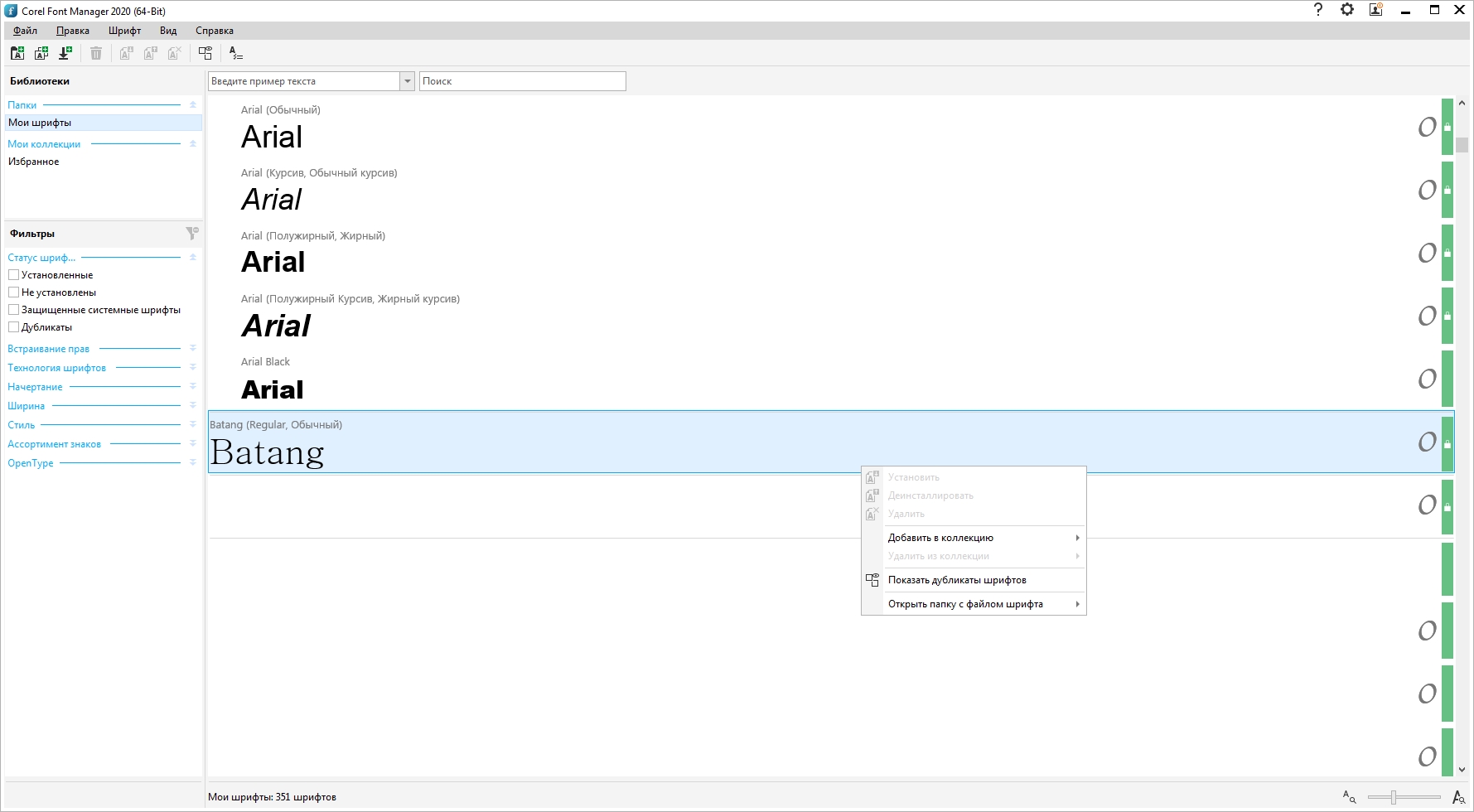
Task: Click the user account icon in title bar
Action: 1376,10
